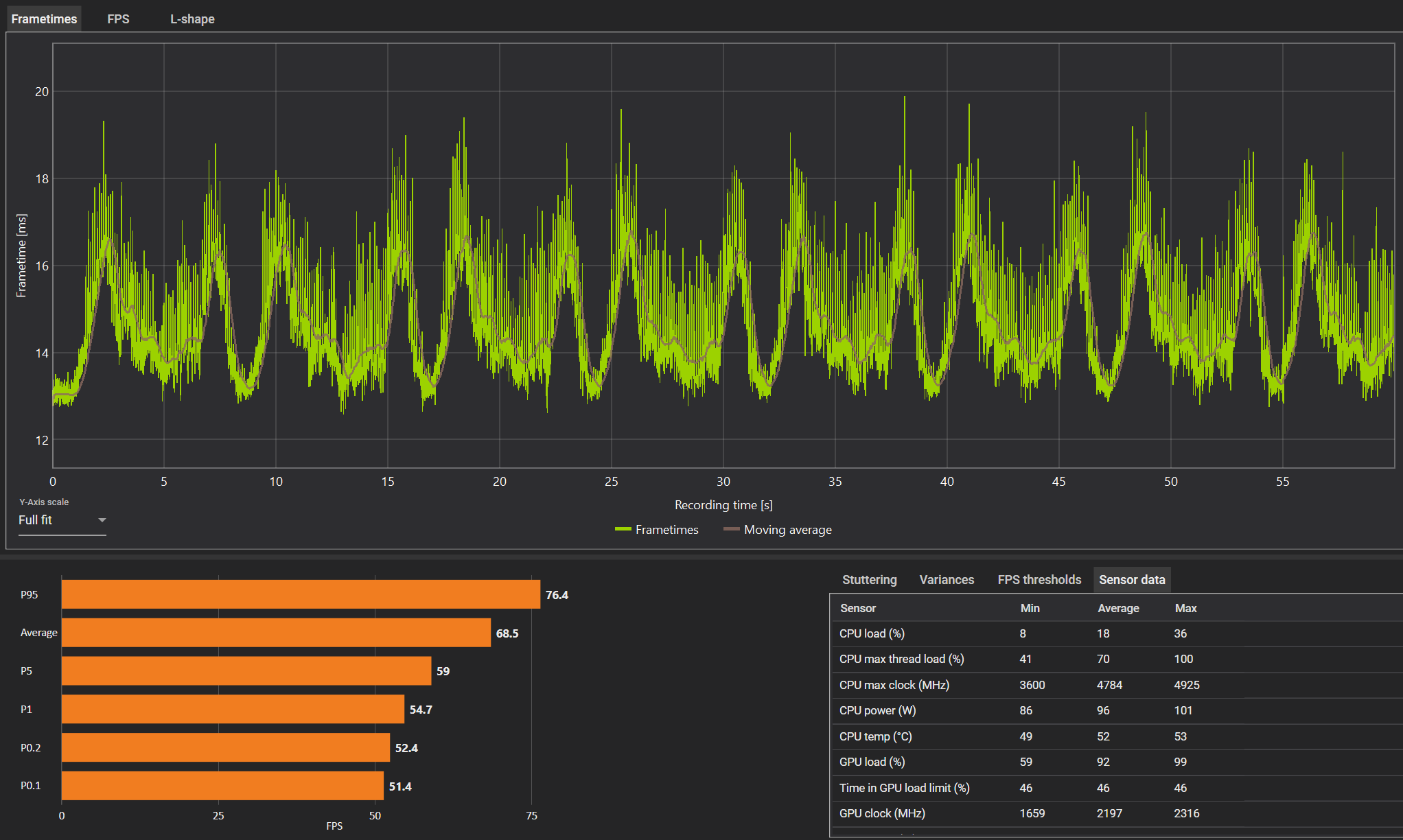Open the Stuttering tab
This screenshot has width=1403, height=840.
869,580
